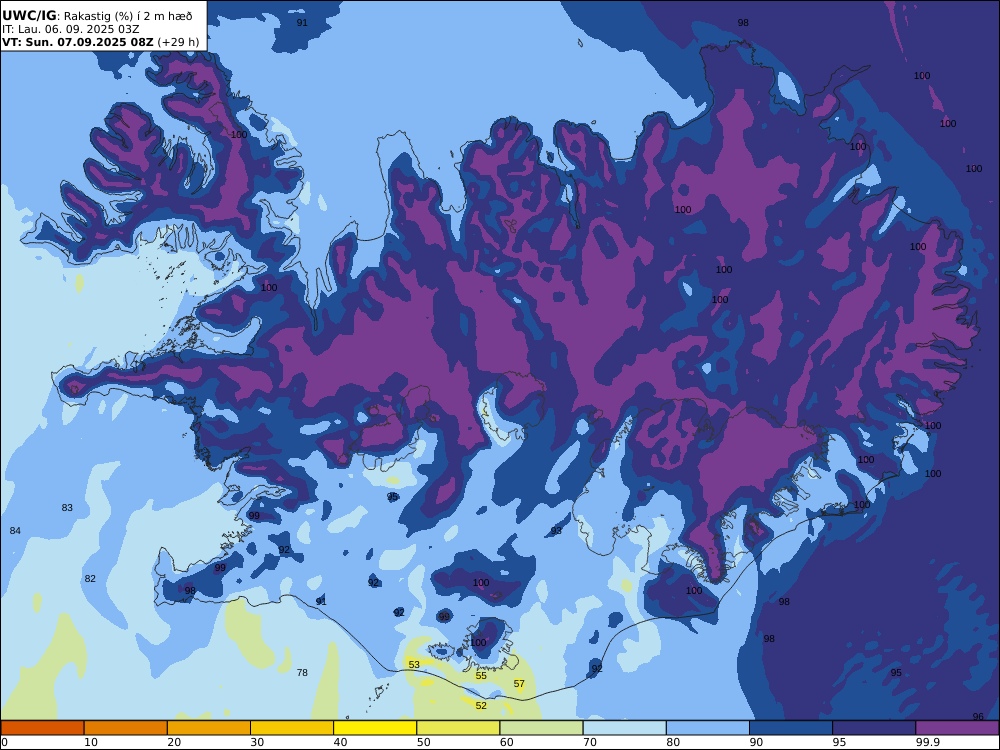The width and height of the screenshot is (1000, 750).
Task: Select the 90–95 dark blue legend swatch
Action: click(791, 728)
